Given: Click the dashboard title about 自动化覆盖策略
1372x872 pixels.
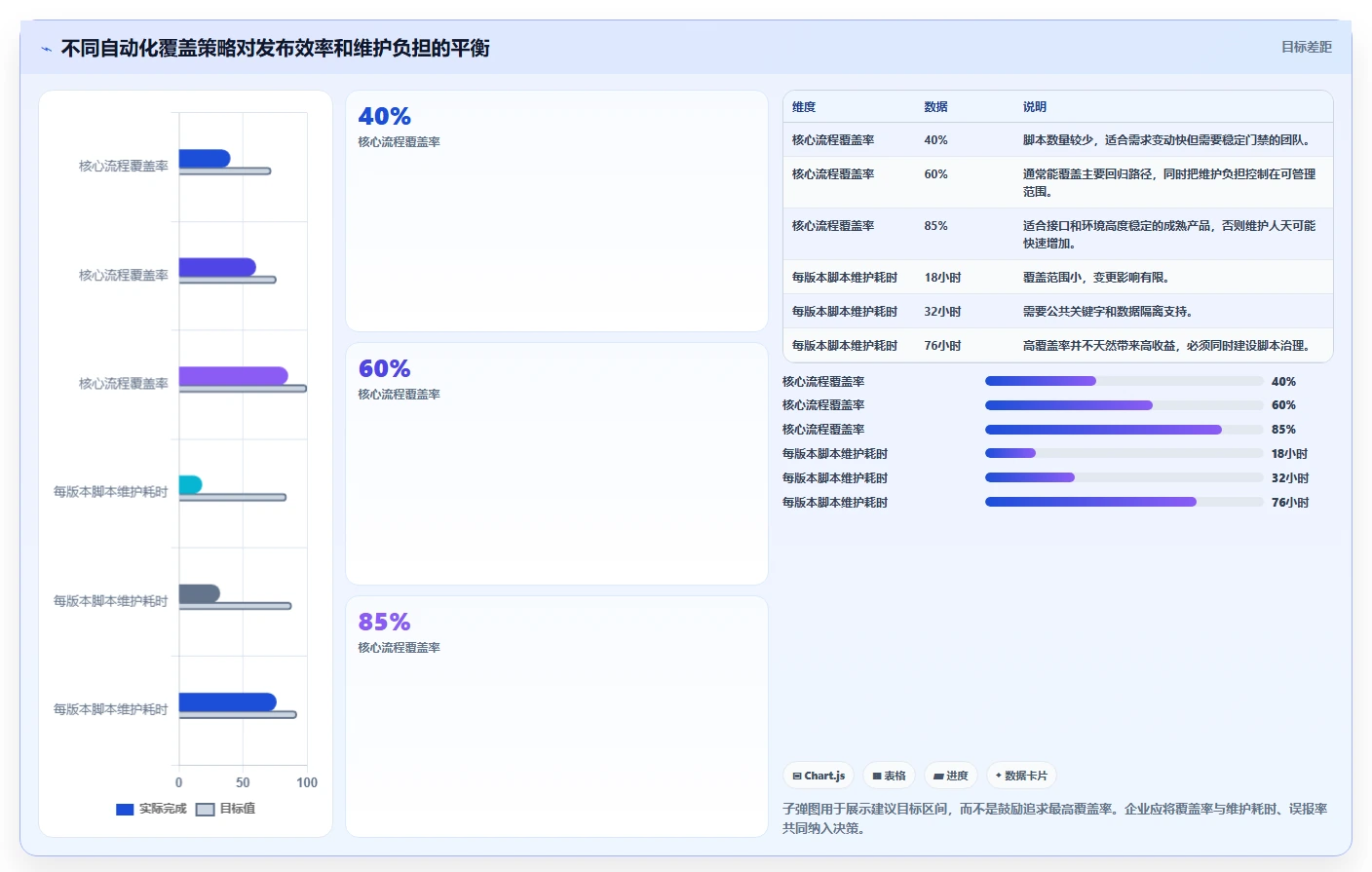Looking at the screenshot, I should [x=275, y=49].
